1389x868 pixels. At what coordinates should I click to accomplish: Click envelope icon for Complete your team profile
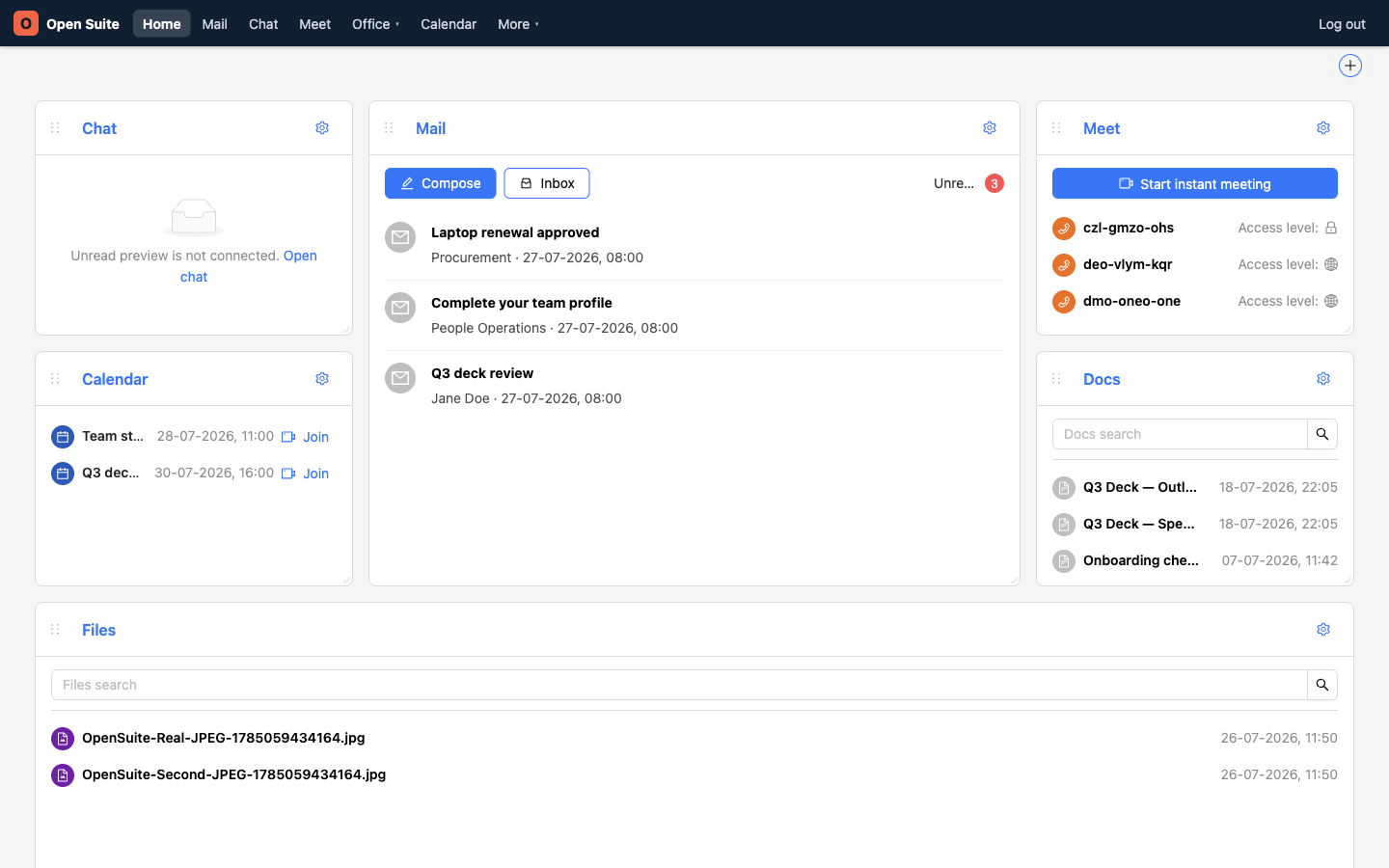tap(400, 308)
